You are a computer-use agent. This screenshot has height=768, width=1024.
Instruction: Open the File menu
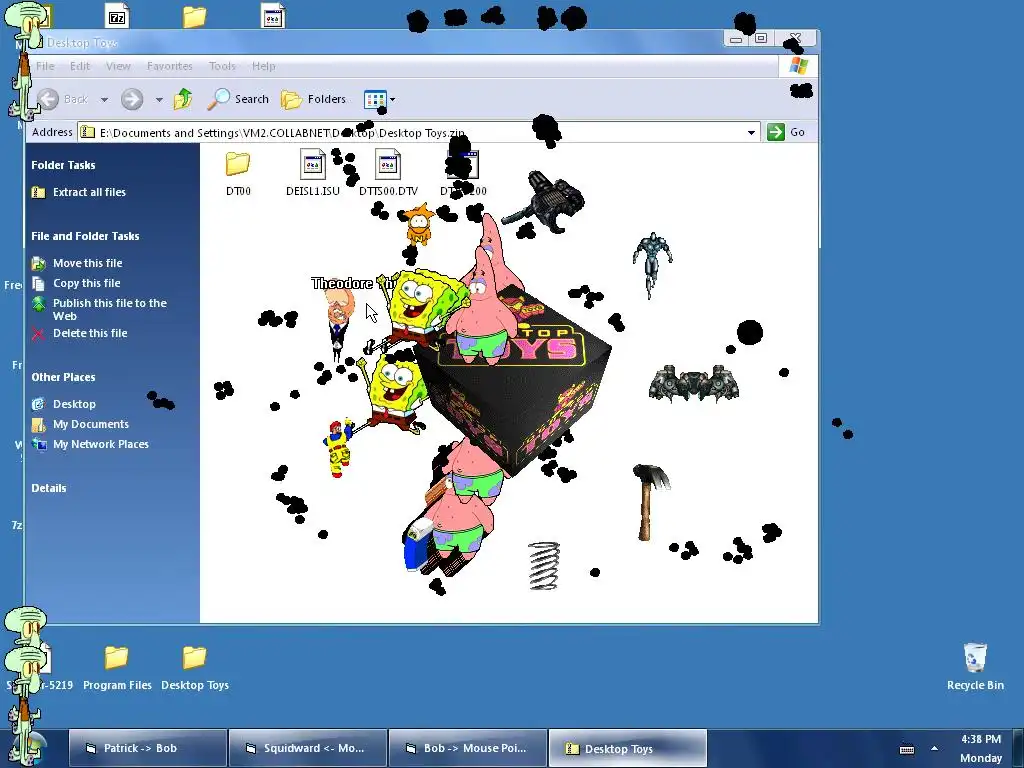(x=45, y=66)
